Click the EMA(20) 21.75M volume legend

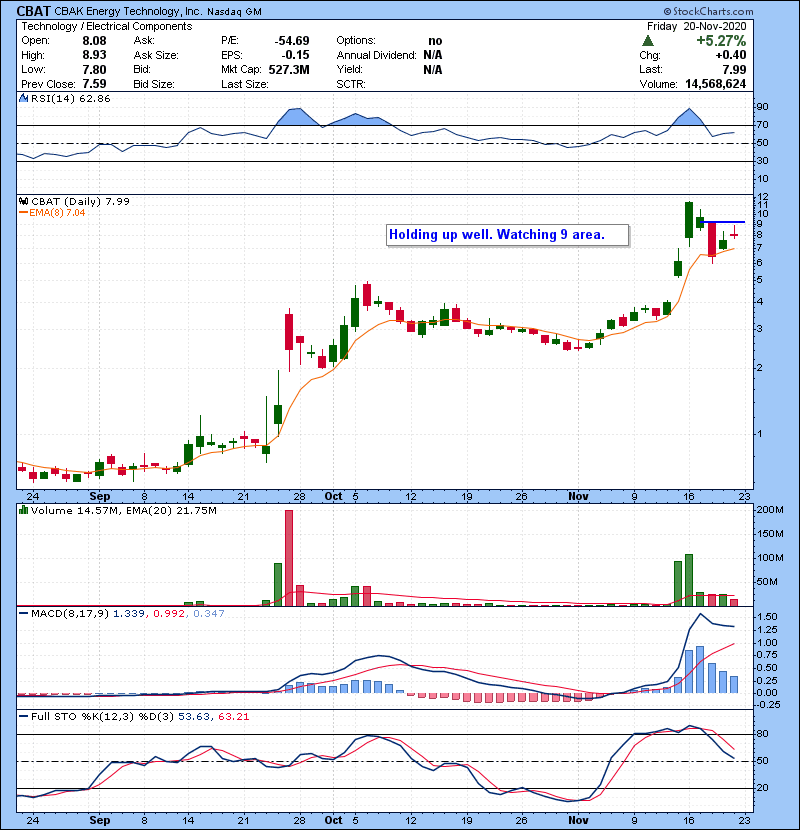tap(171, 510)
